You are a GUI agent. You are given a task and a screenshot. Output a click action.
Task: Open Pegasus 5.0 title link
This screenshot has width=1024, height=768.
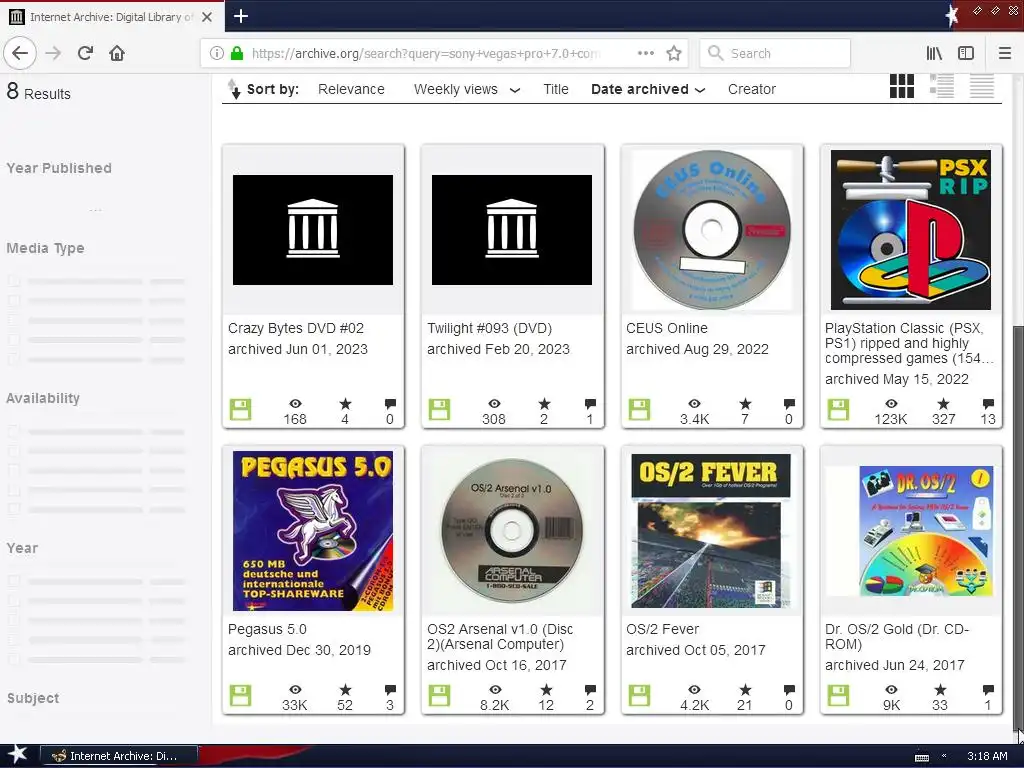[x=267, y=630]
